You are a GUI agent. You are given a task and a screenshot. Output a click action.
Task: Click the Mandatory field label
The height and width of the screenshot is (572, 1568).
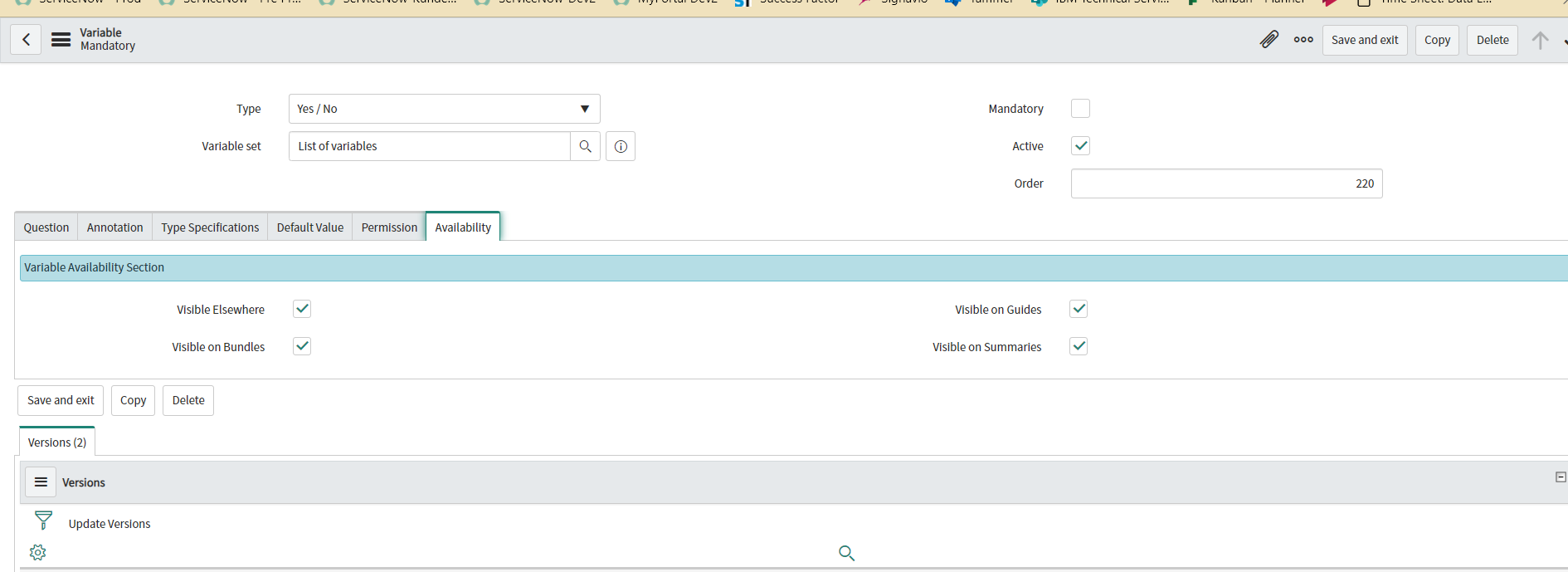(1015, 109)
